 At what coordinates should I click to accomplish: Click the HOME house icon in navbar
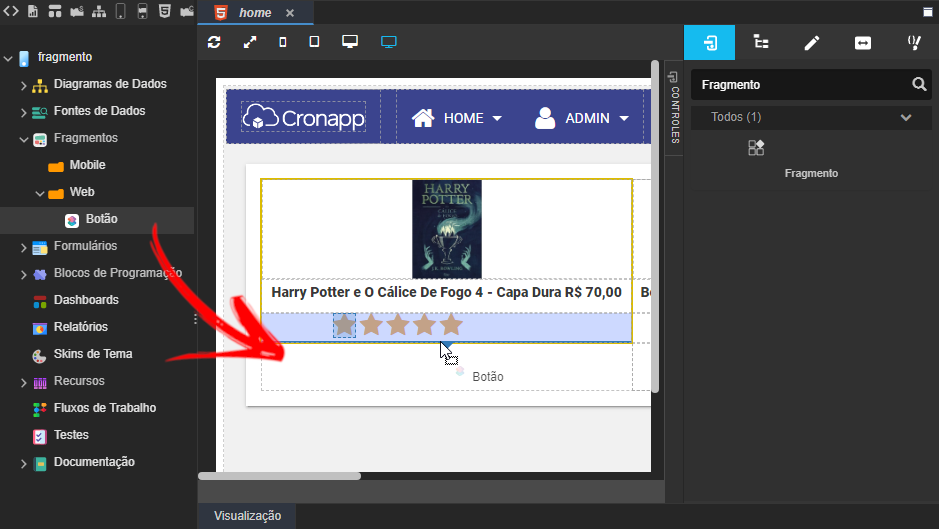click(x=423, y=118)
